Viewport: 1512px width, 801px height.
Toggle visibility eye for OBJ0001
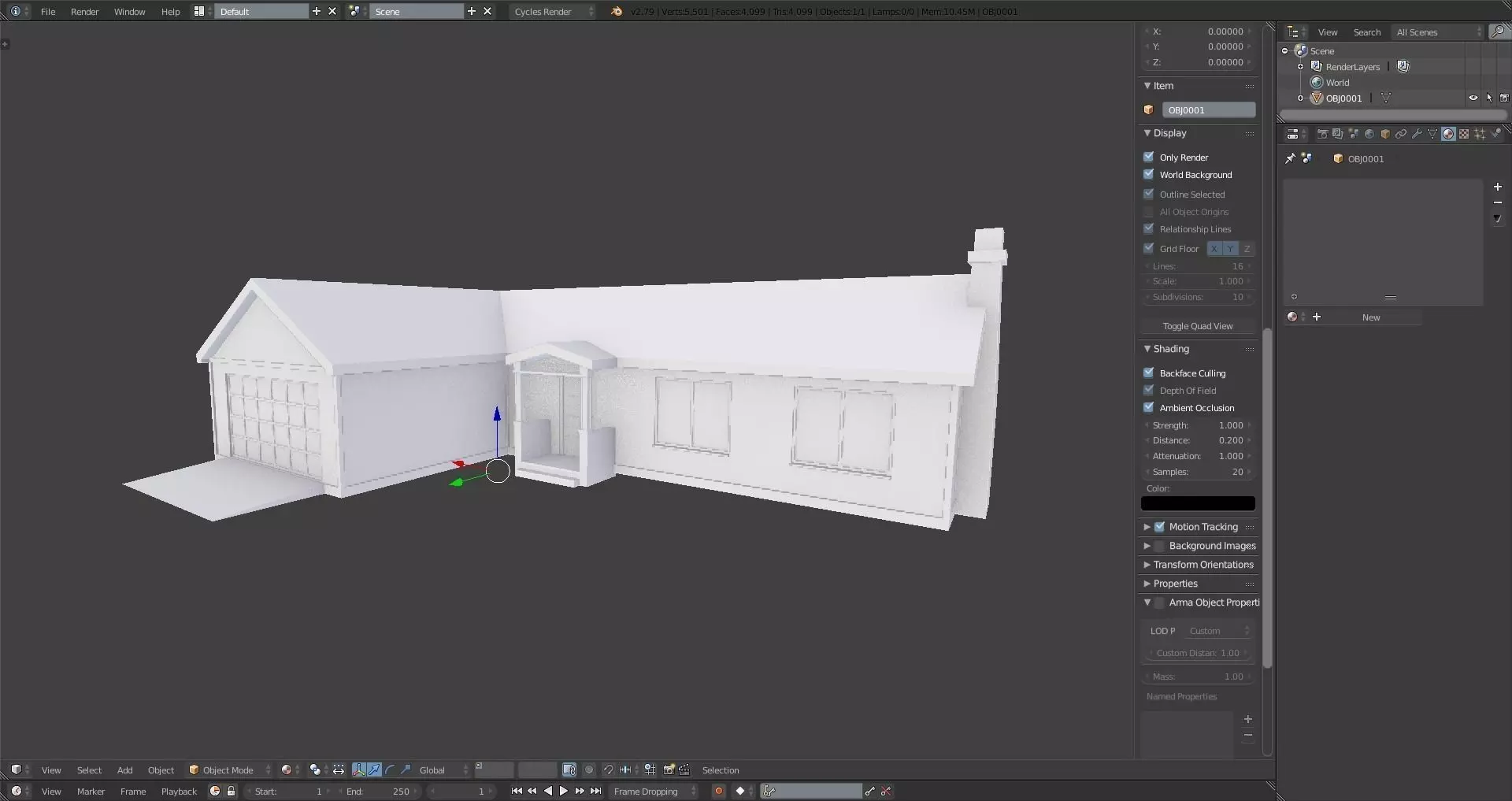[1473, 98]
